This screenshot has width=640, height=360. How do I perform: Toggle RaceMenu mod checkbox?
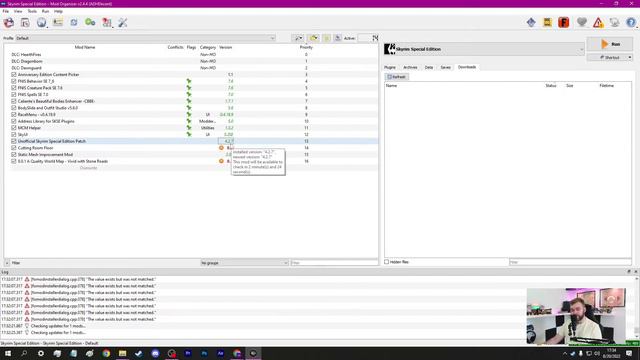[x=14, y=115]
